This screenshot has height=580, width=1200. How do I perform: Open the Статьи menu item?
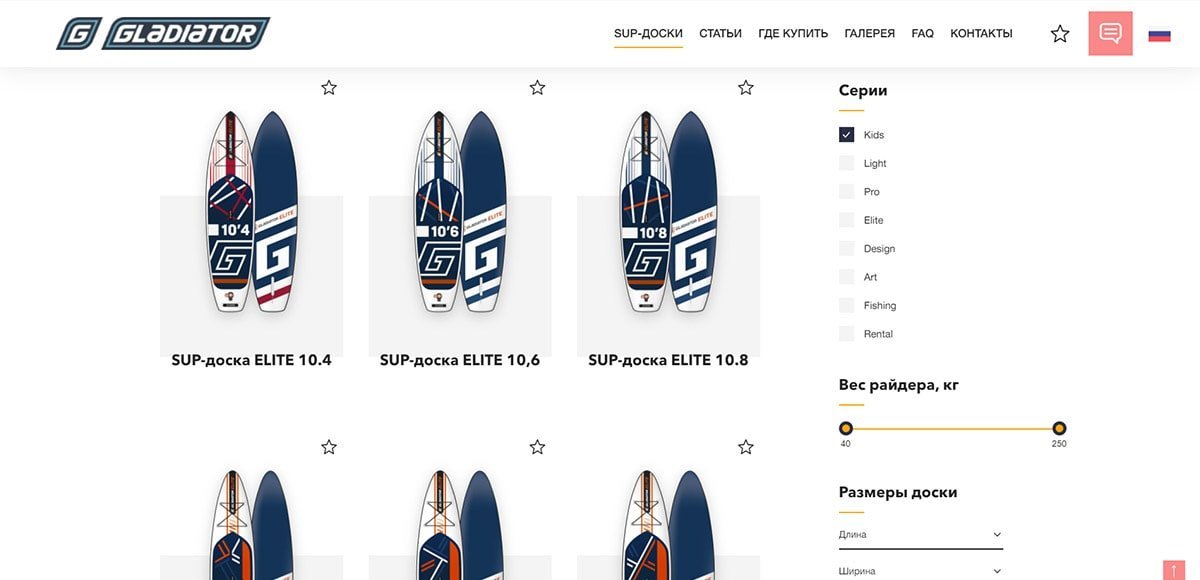pyautogui.click(x=720, y=34)
